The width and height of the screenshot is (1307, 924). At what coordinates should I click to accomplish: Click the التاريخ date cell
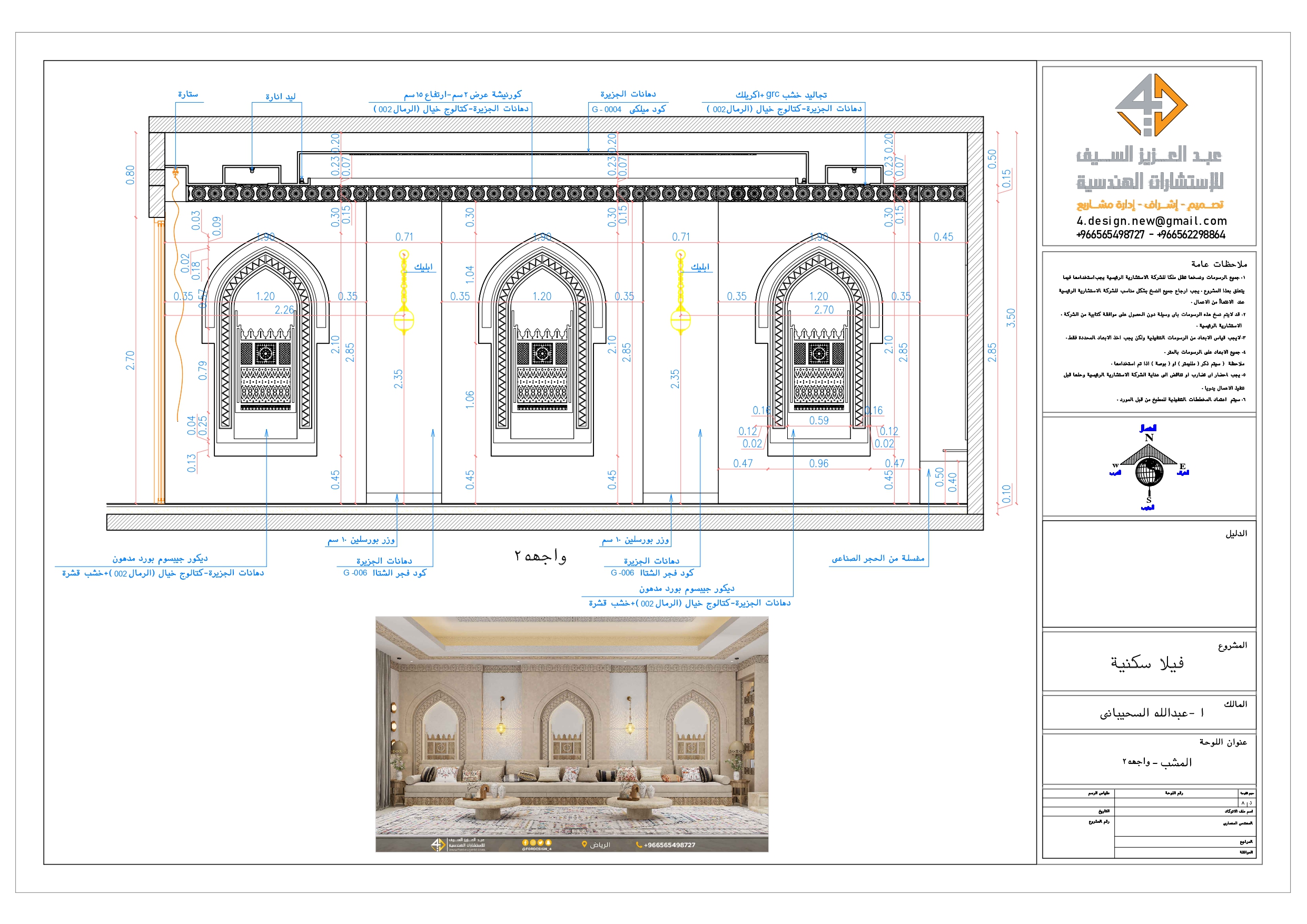[x=1078, y=812]
